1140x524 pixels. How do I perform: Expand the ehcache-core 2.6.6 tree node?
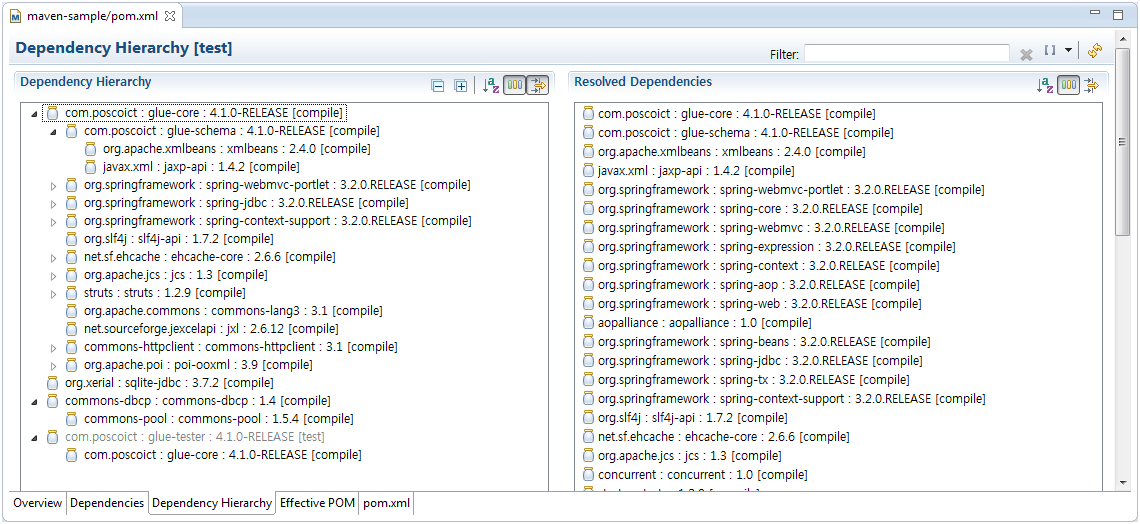tap(53, 257)
